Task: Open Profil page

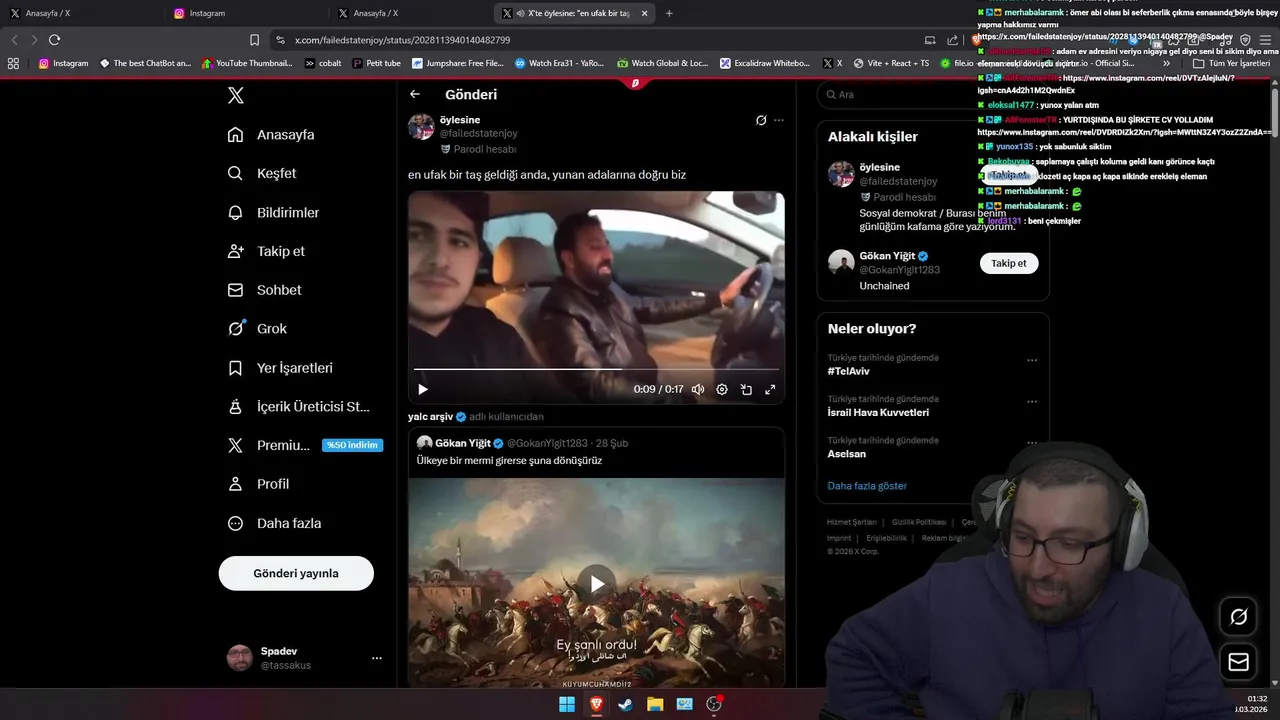Action: tap(258, 484)
